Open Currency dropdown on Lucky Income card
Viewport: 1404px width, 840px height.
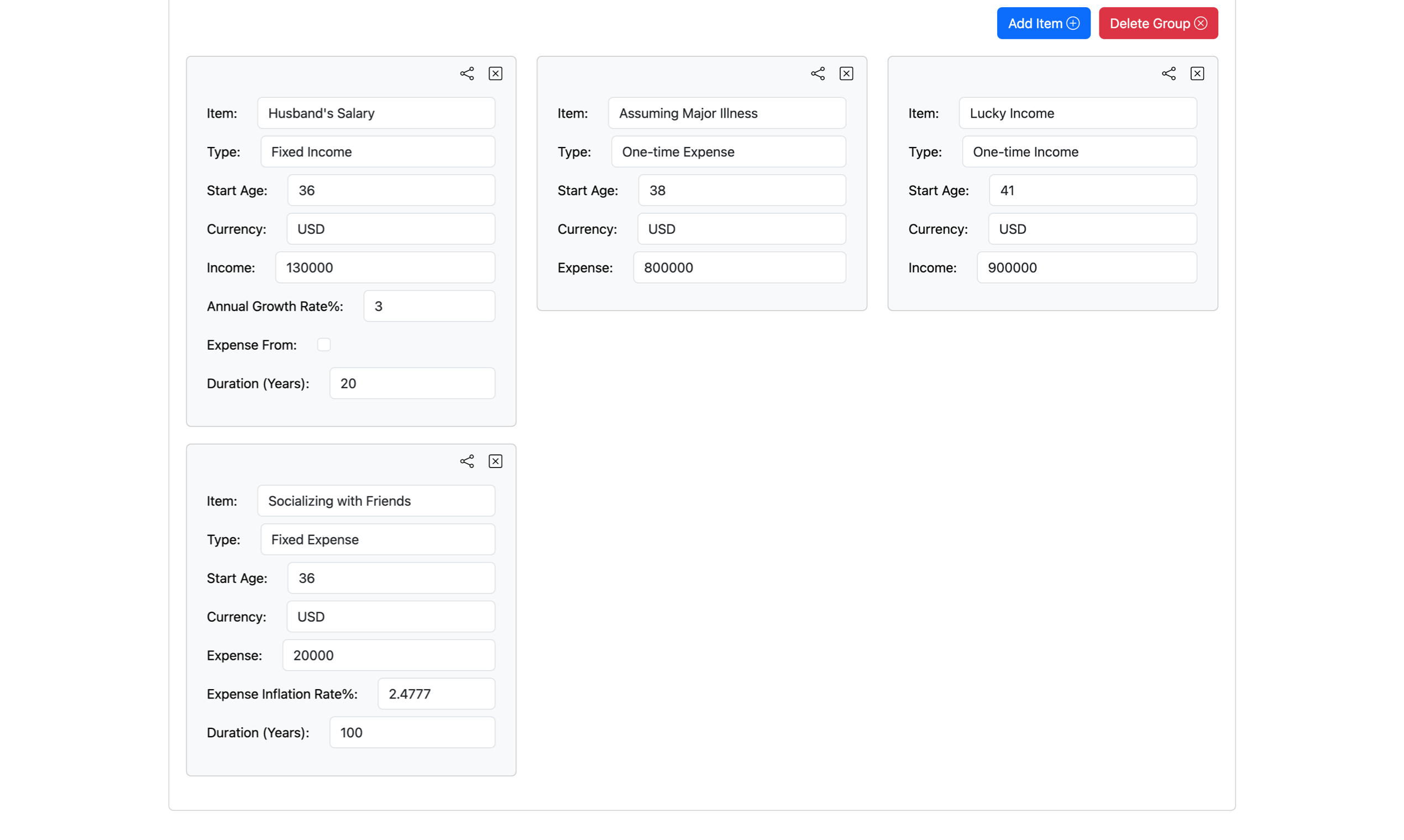click(1092, 229)
